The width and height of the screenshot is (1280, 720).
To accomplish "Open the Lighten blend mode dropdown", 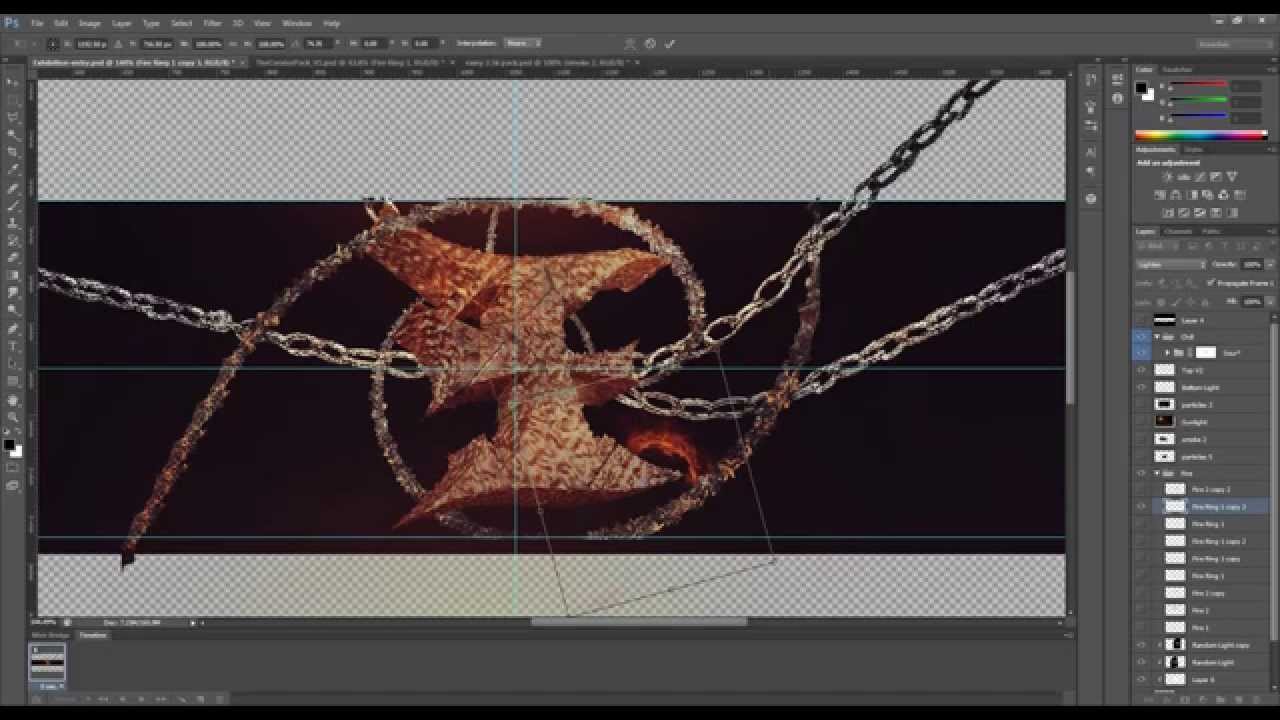I will point(1171,265).
